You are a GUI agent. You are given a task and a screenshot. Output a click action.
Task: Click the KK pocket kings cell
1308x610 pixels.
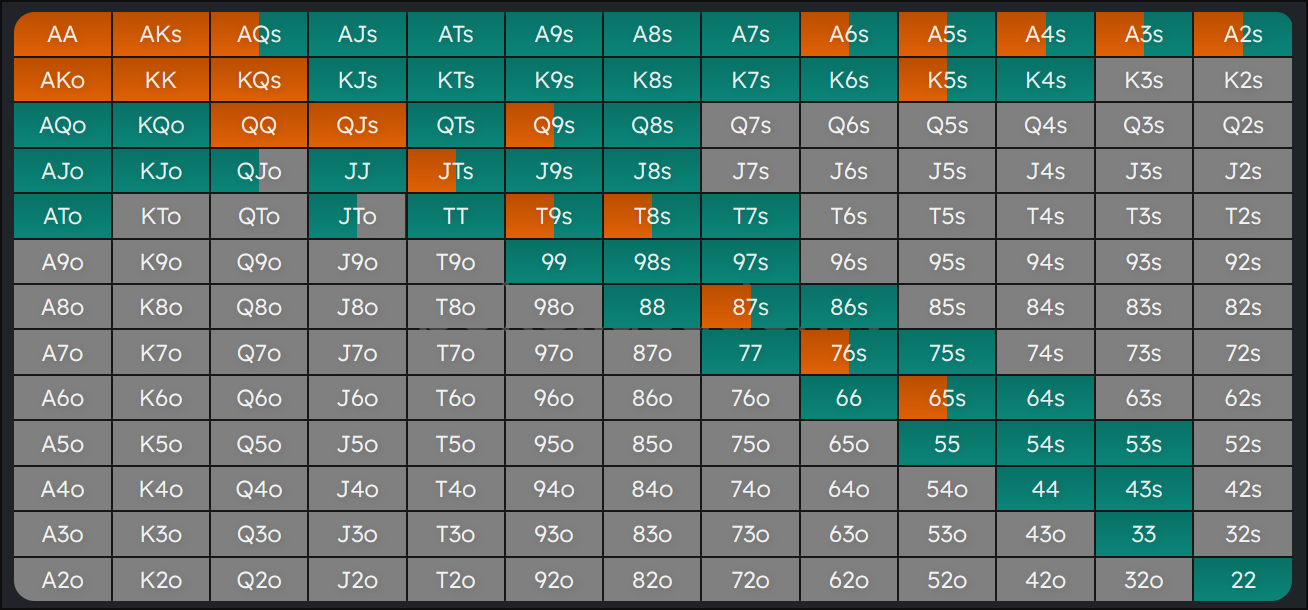161,81
